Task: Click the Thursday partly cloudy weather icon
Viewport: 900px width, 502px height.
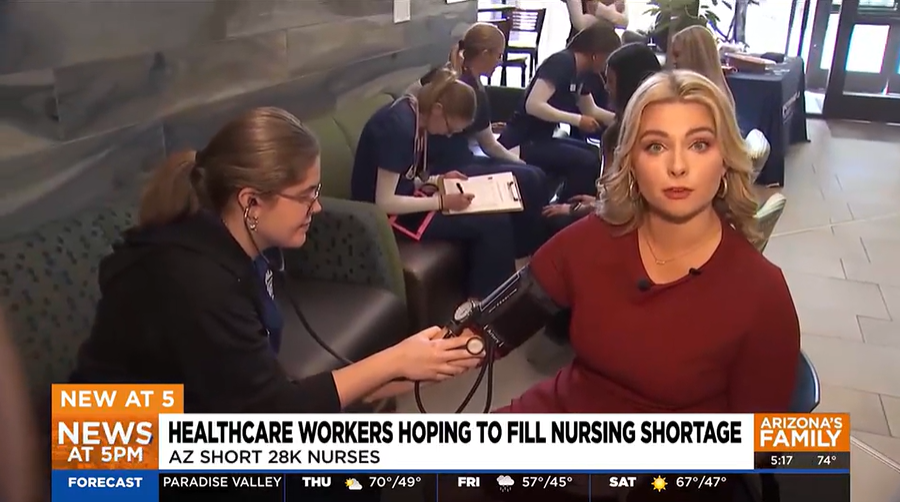Action: click(x=354, y=483)
